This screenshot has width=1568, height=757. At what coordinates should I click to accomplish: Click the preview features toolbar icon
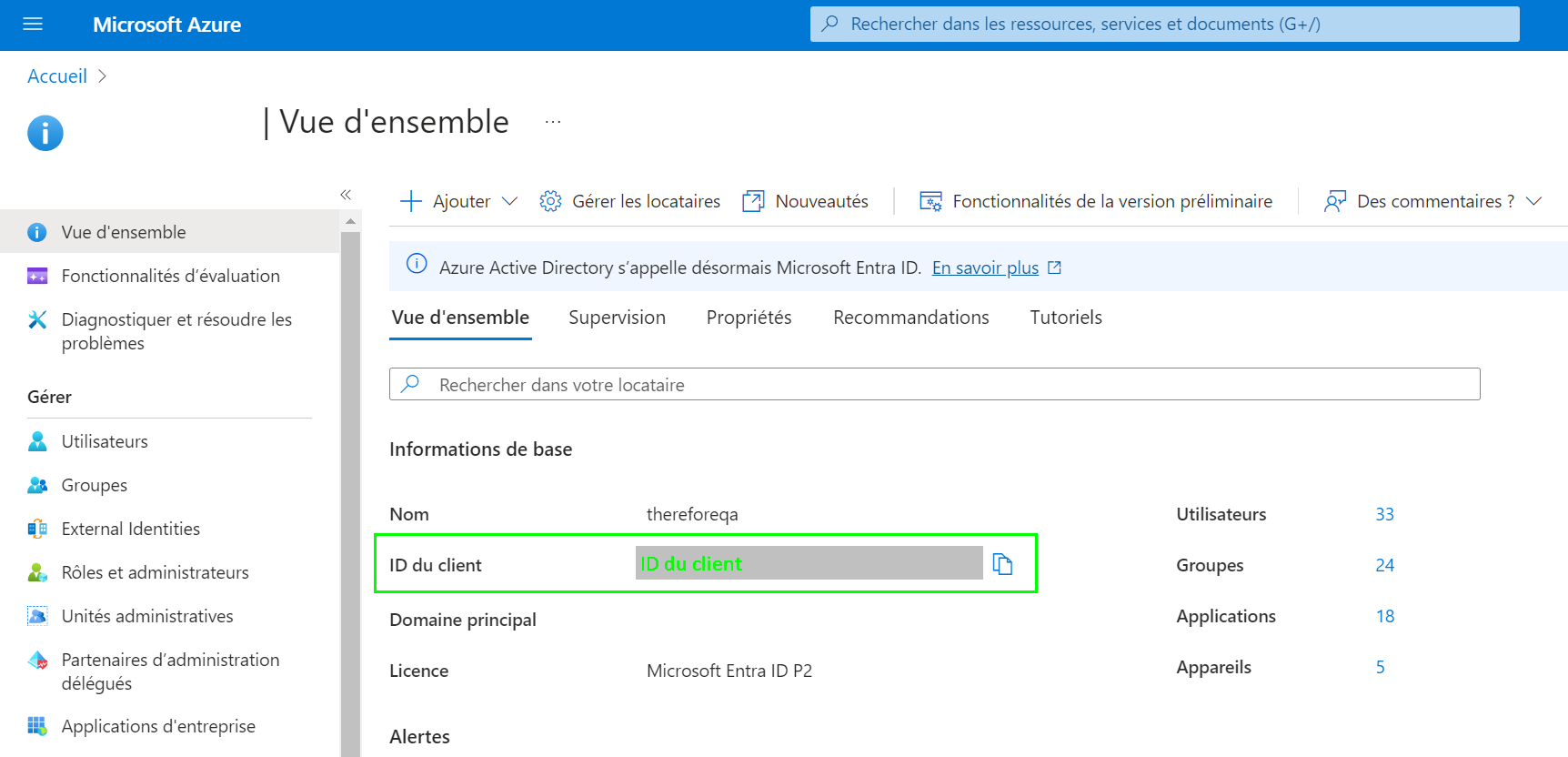tap(931, 201)
